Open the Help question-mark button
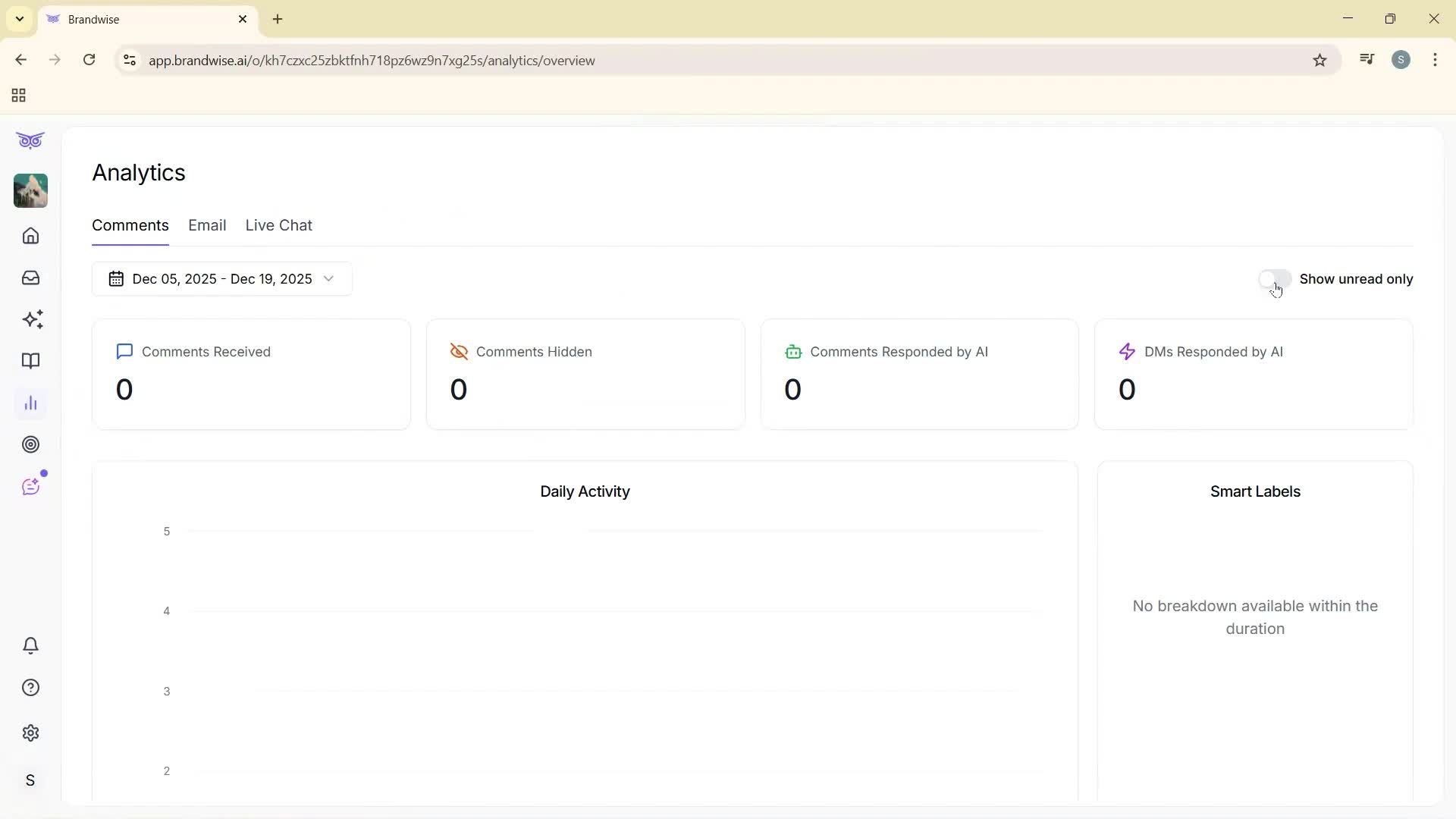Screen dimensions: 1456x819 click(x=30, y=687)
